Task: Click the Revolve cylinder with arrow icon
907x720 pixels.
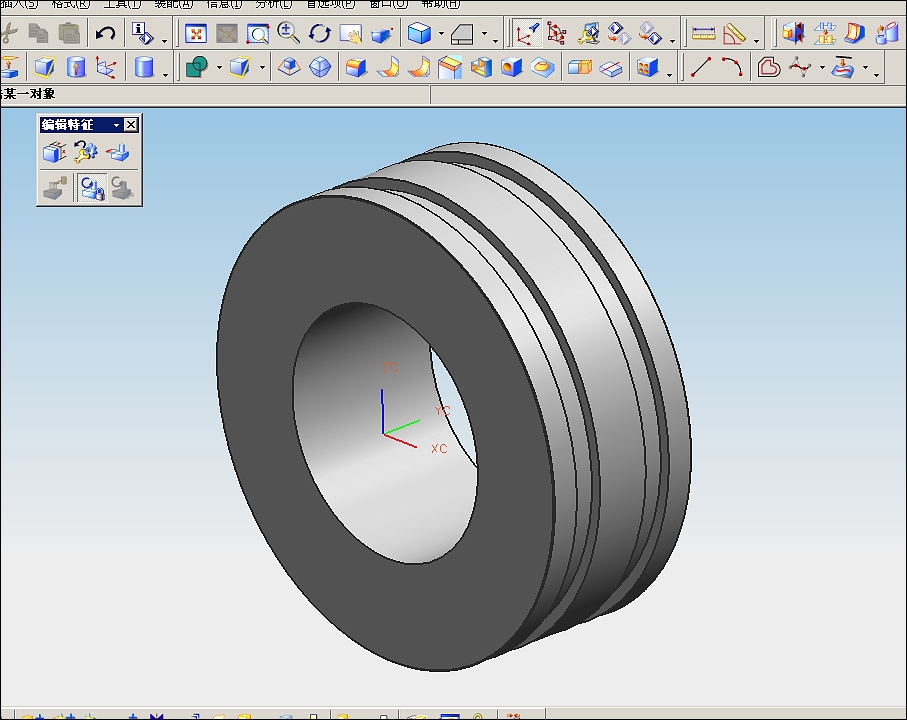Action: coord(76,67)
